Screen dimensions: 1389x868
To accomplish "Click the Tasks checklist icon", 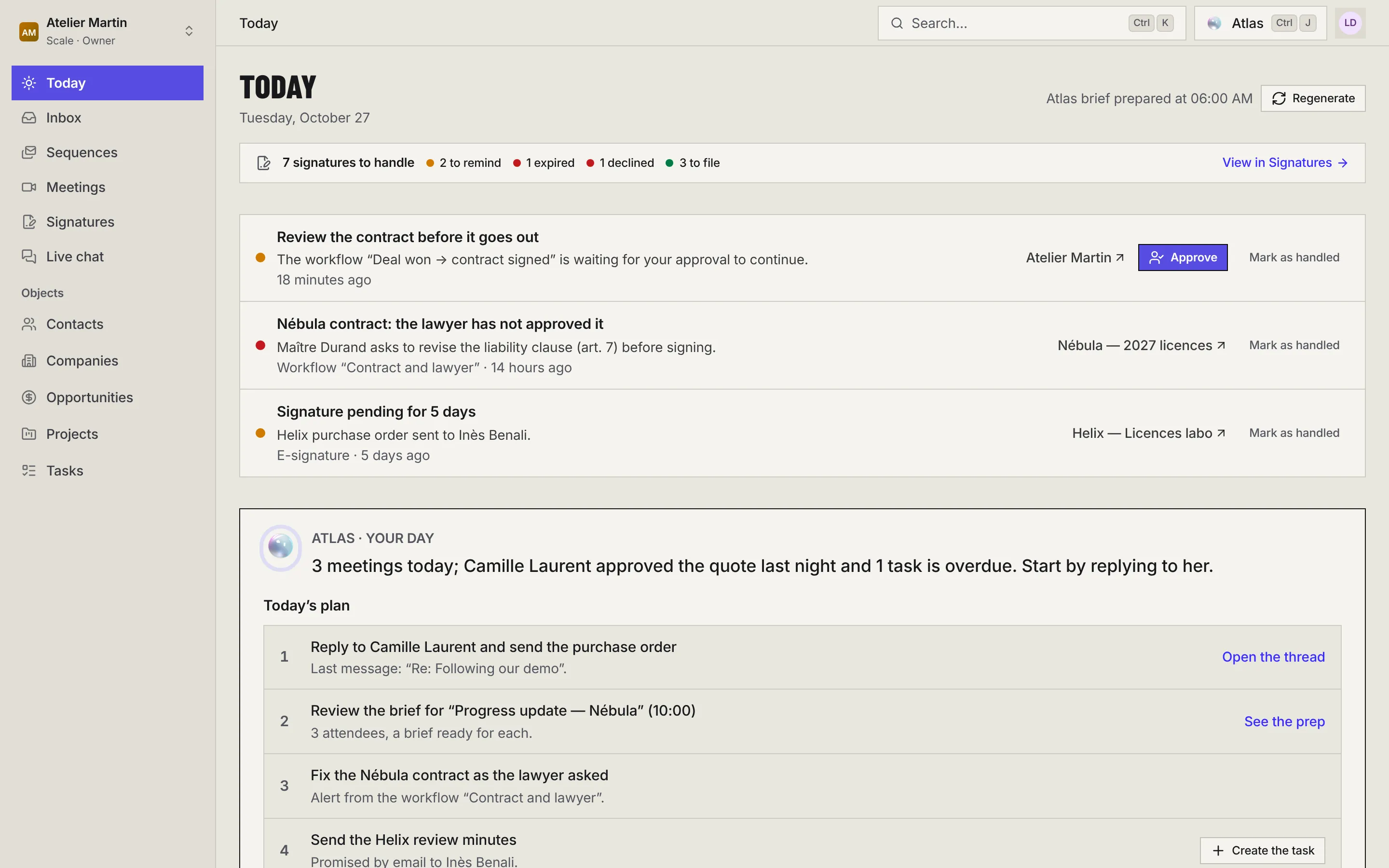I will point(29,471).
